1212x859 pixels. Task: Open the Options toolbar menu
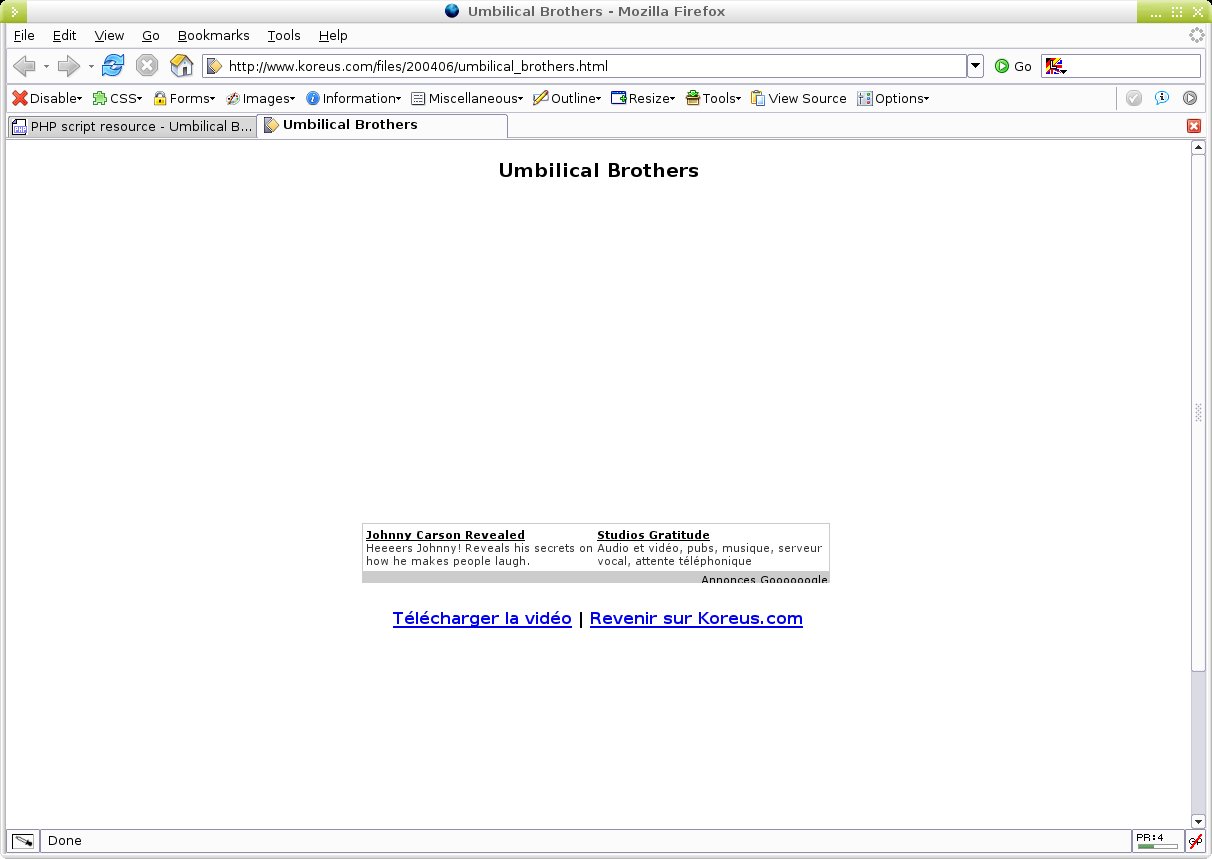coord(893,98)
